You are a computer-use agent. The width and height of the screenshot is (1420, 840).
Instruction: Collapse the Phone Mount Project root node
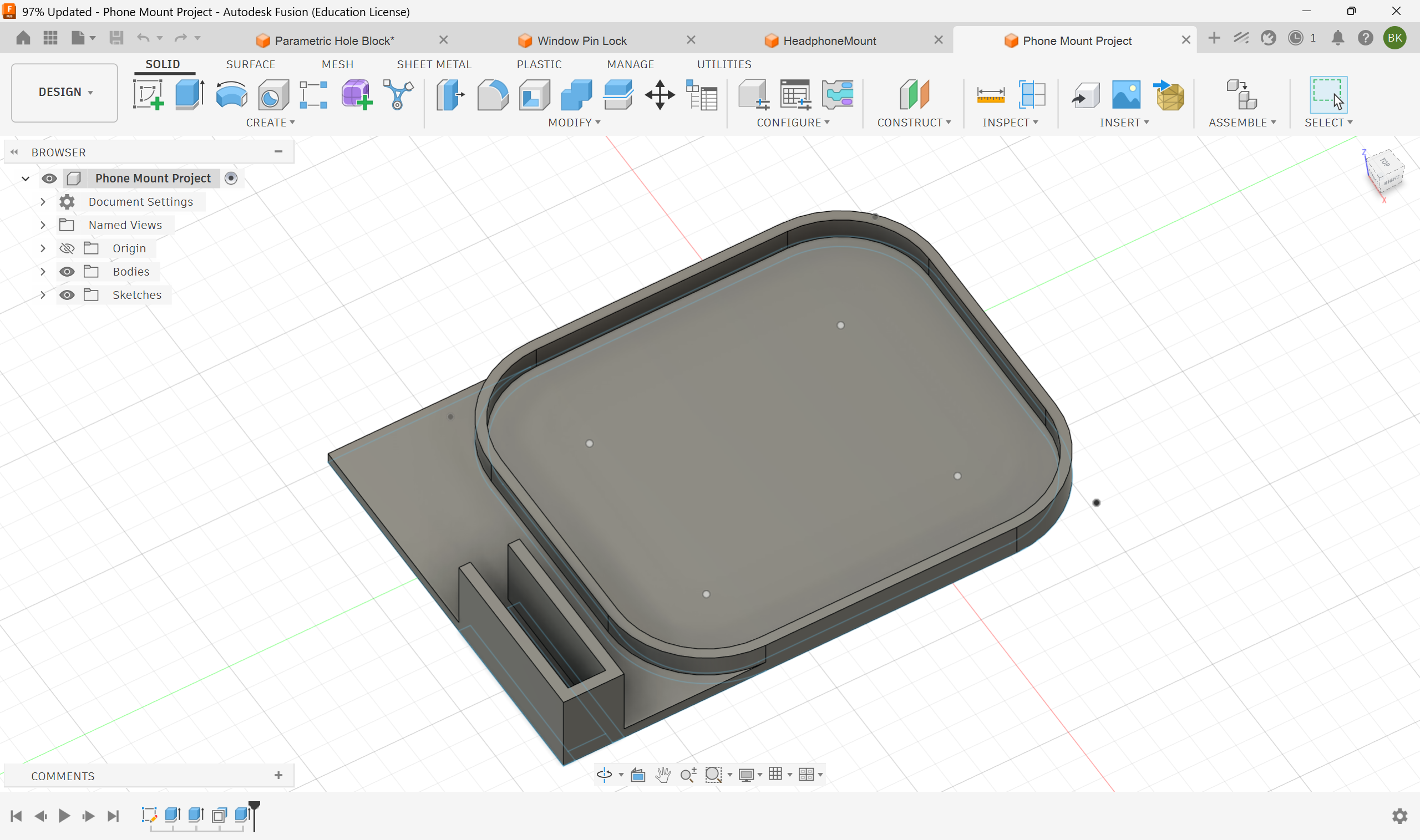(x=26, y=179)
